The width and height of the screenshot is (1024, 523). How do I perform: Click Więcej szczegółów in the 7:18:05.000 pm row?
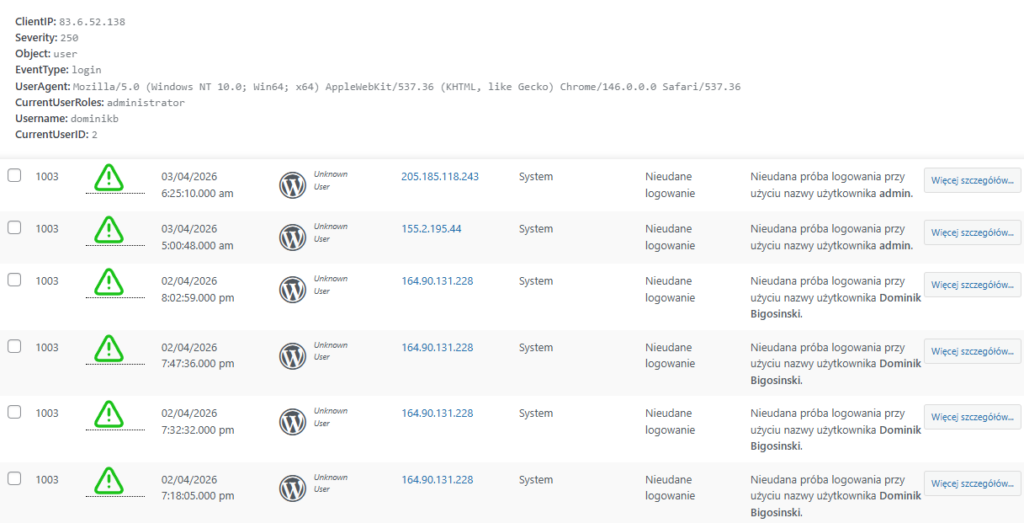click(x=972, y=483)
